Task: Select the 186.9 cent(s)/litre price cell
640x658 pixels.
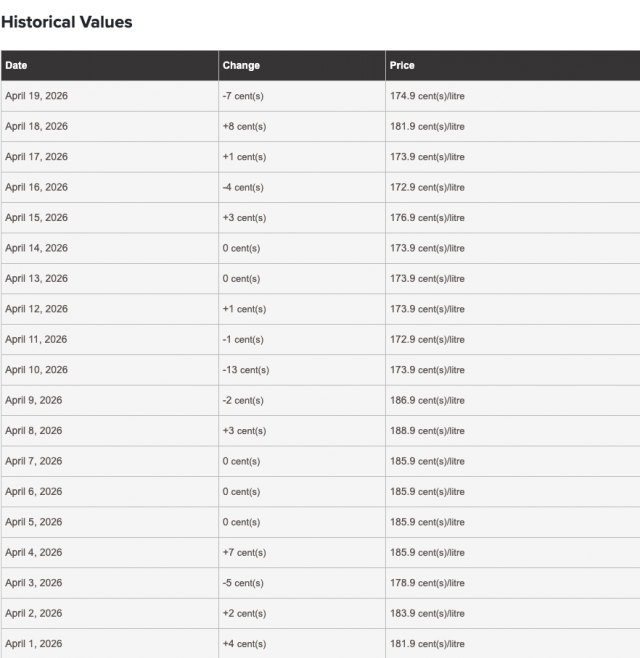Action: [x=427, y=400]
